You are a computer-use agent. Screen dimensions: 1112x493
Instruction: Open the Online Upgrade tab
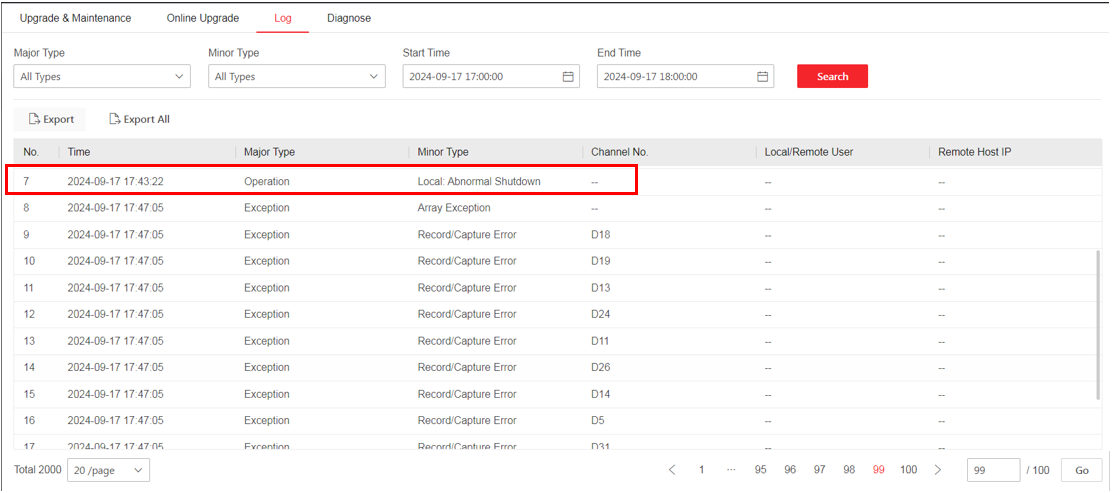(x=203, y=18)
